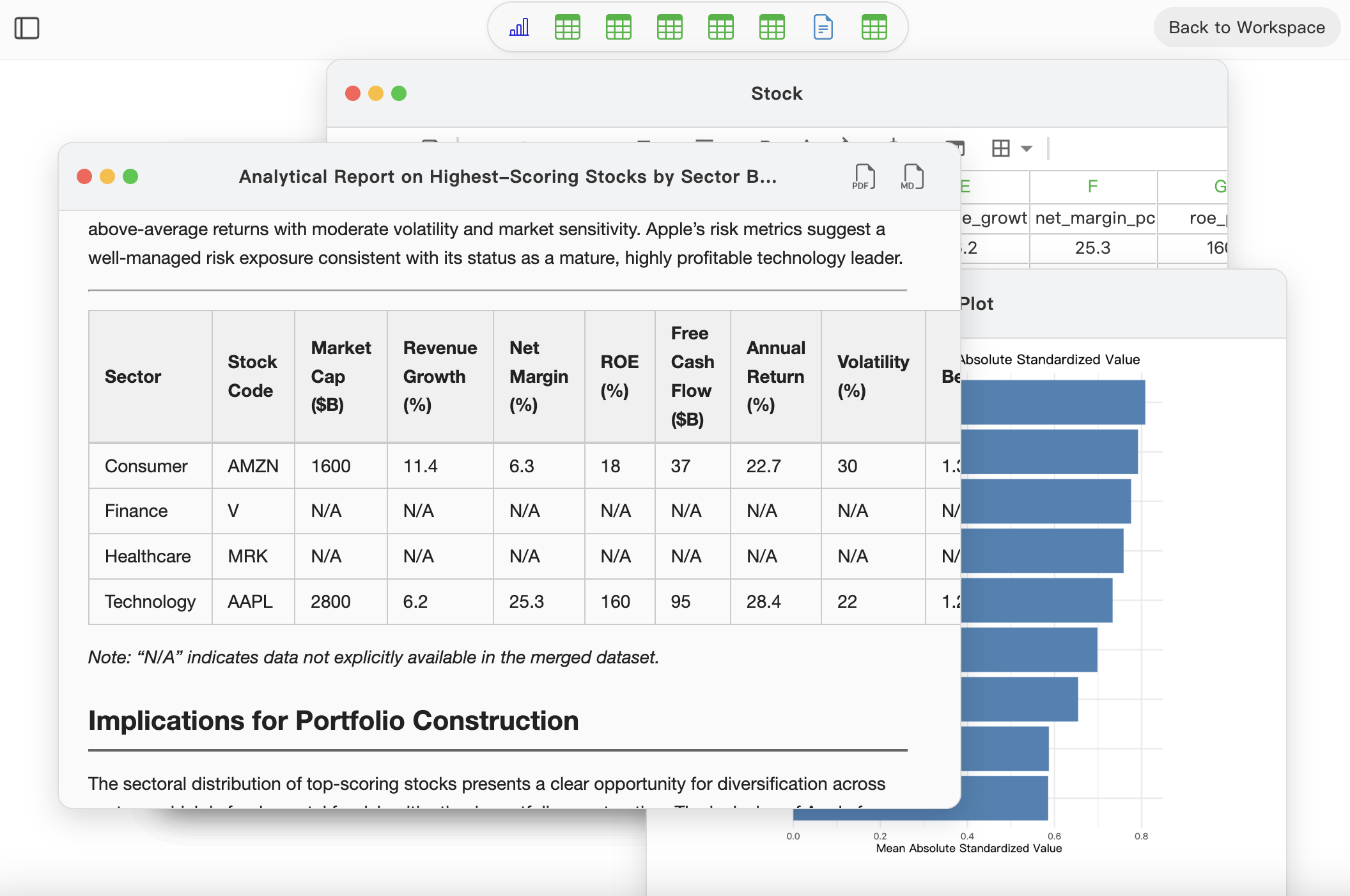Image resolution: width=1350 pixels, height=896 pixels.
Task: Click the Implications for Portfolio Construction heading
Action: pos(334,721)
